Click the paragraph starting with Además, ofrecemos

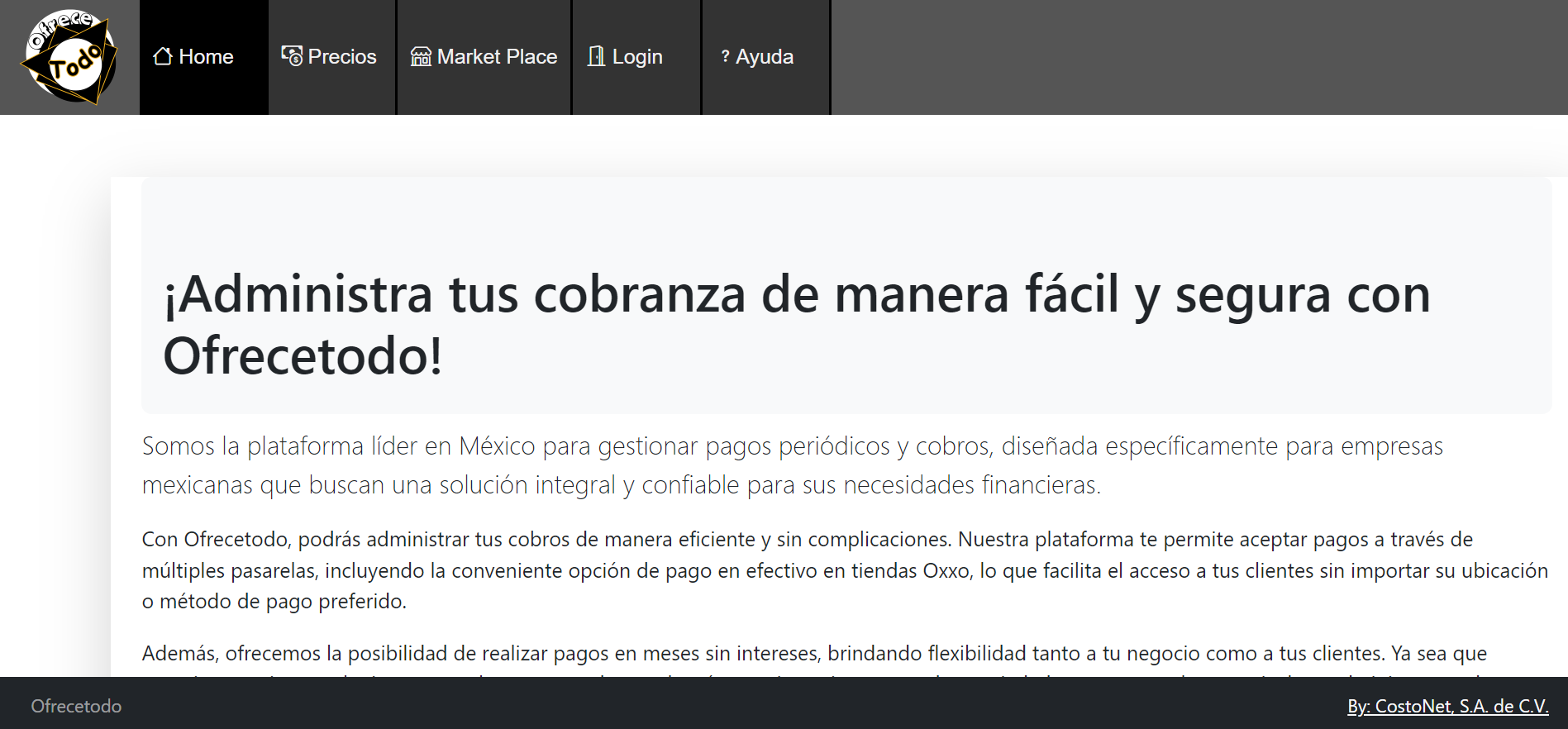(813, 654)
